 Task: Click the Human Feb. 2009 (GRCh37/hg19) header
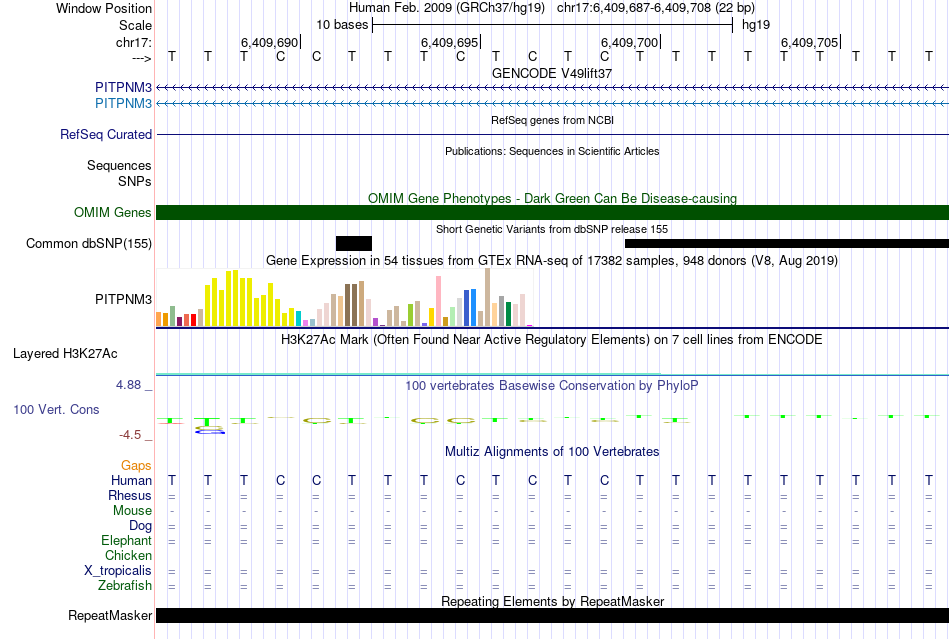click(x=447, y=8)
